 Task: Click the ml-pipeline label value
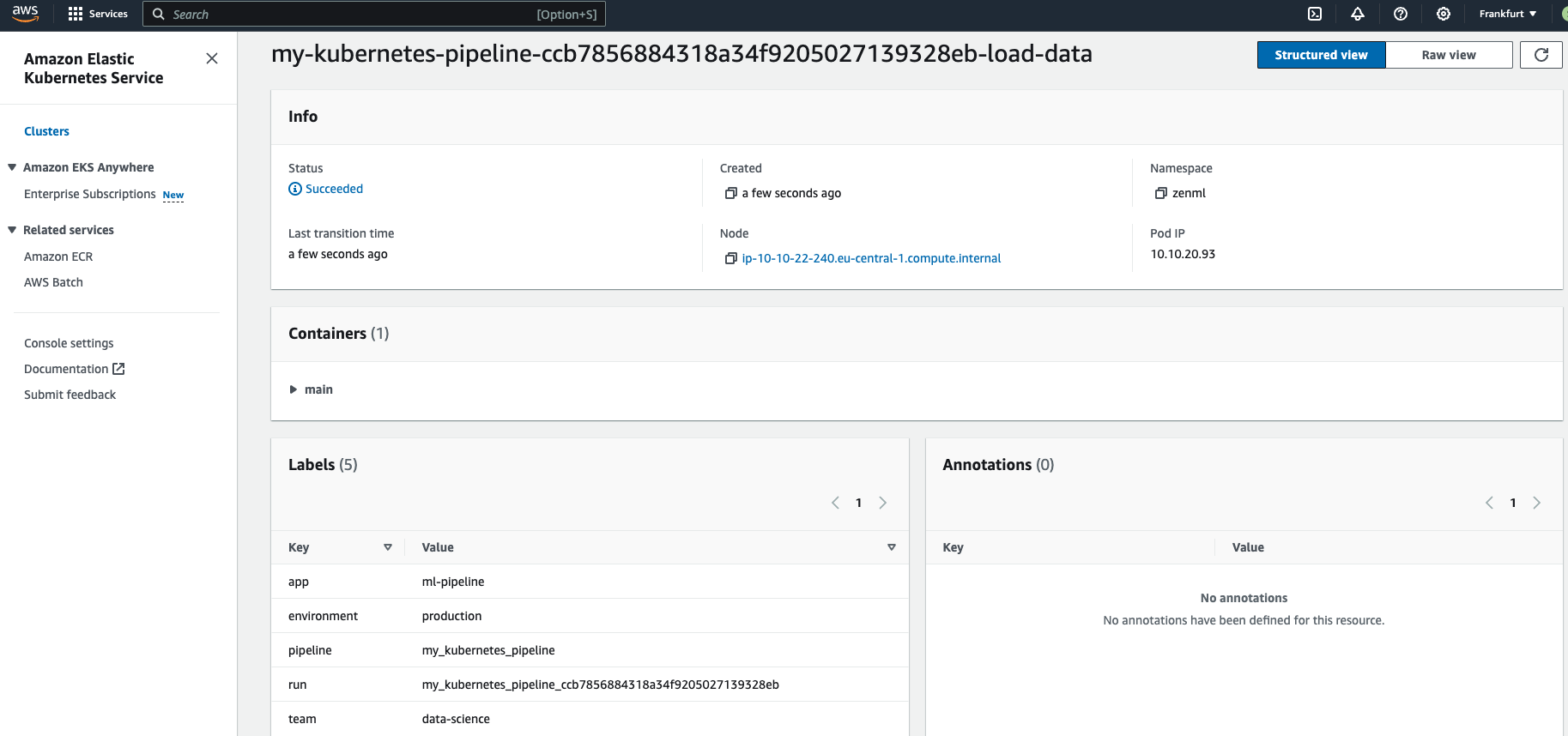point(453,582)
